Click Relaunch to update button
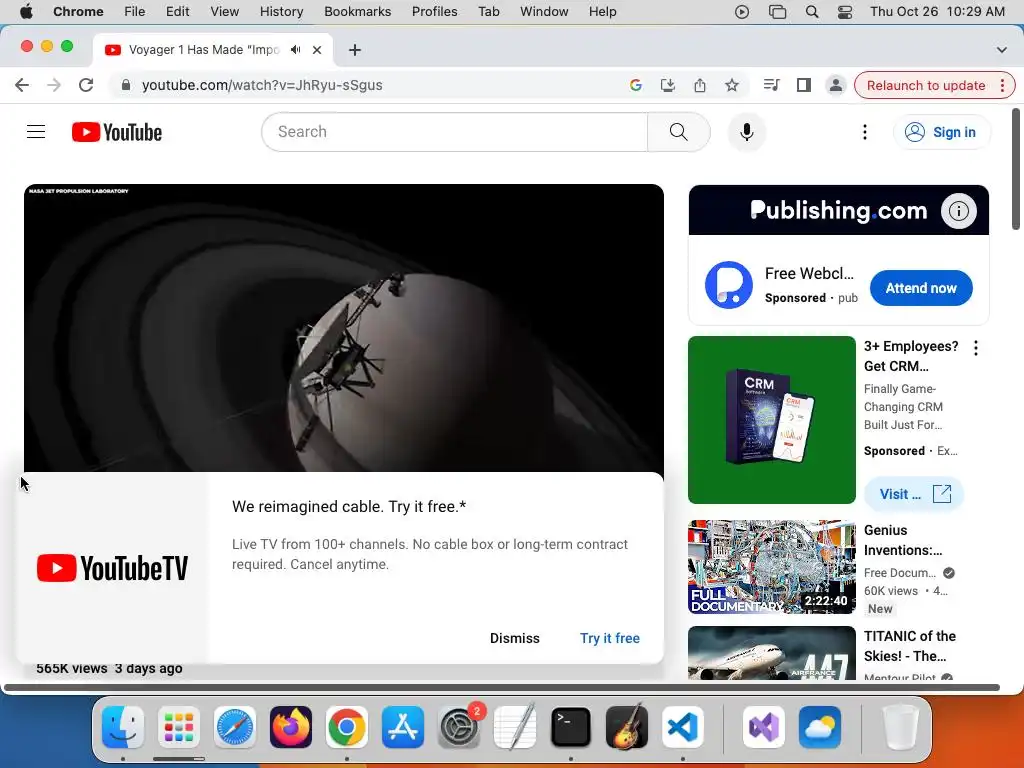The width and height of the screenshot is (1024, 768). pos(925,85)
